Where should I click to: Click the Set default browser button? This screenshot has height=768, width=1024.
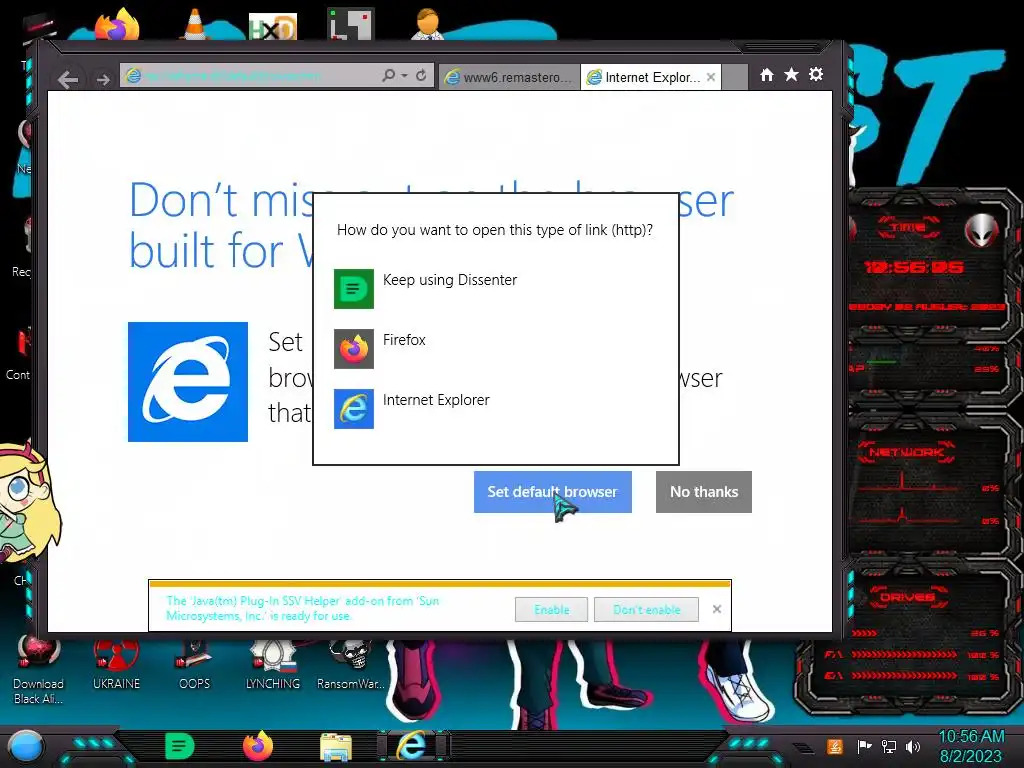[552, 492]
